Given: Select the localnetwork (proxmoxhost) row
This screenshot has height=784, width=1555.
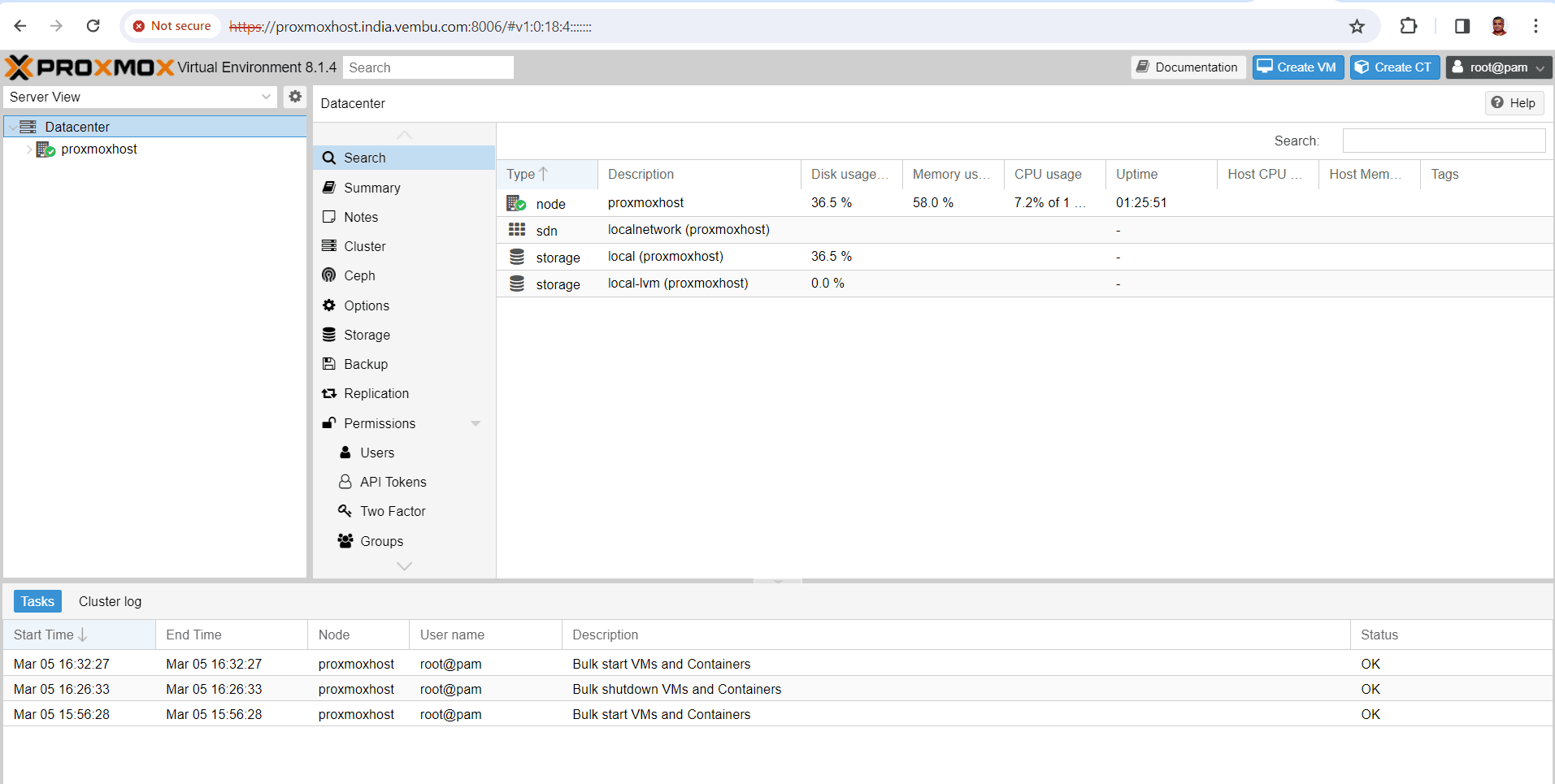Looking at the screenshot, I should point(1025,230).
